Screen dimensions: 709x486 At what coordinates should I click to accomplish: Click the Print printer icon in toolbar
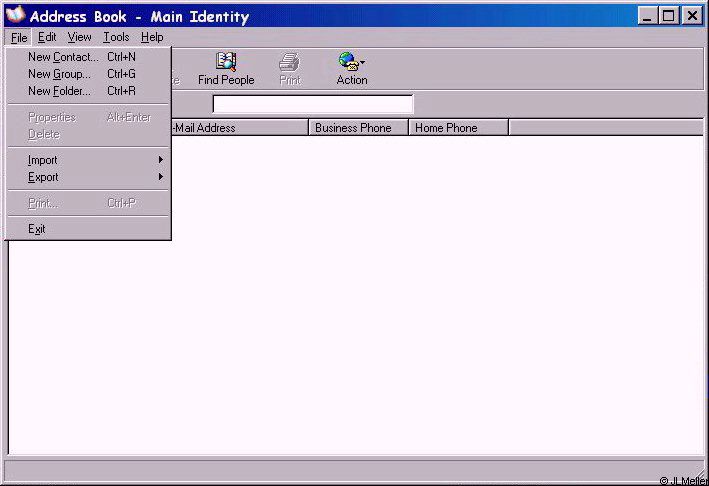pos(289,62)
